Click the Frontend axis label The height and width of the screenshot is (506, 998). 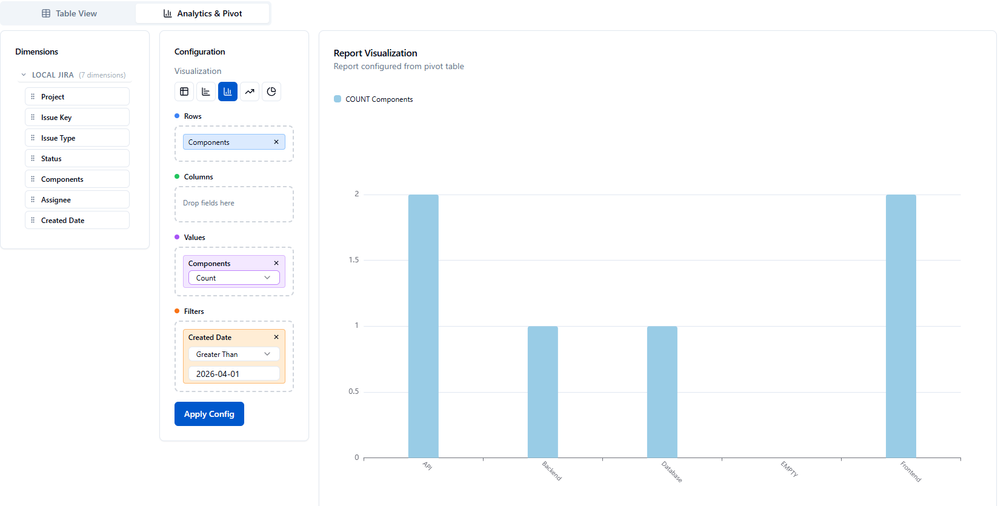click(911, 472)
